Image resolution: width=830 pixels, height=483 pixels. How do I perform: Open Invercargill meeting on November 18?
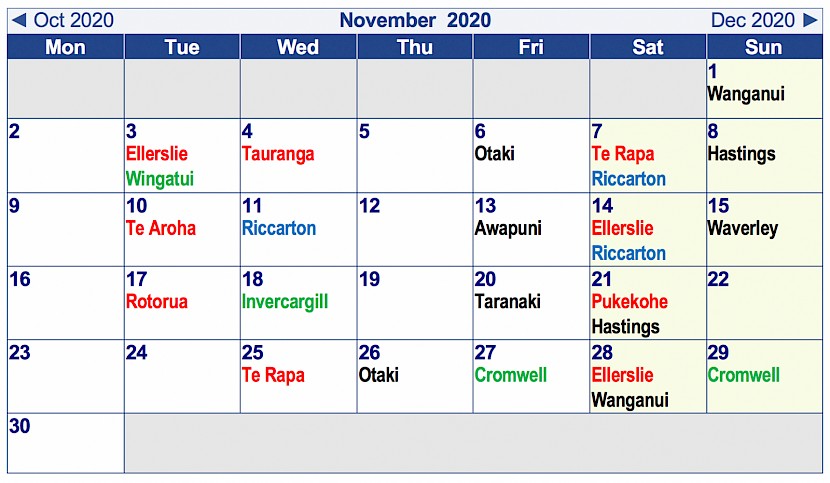tap(285, 302)
